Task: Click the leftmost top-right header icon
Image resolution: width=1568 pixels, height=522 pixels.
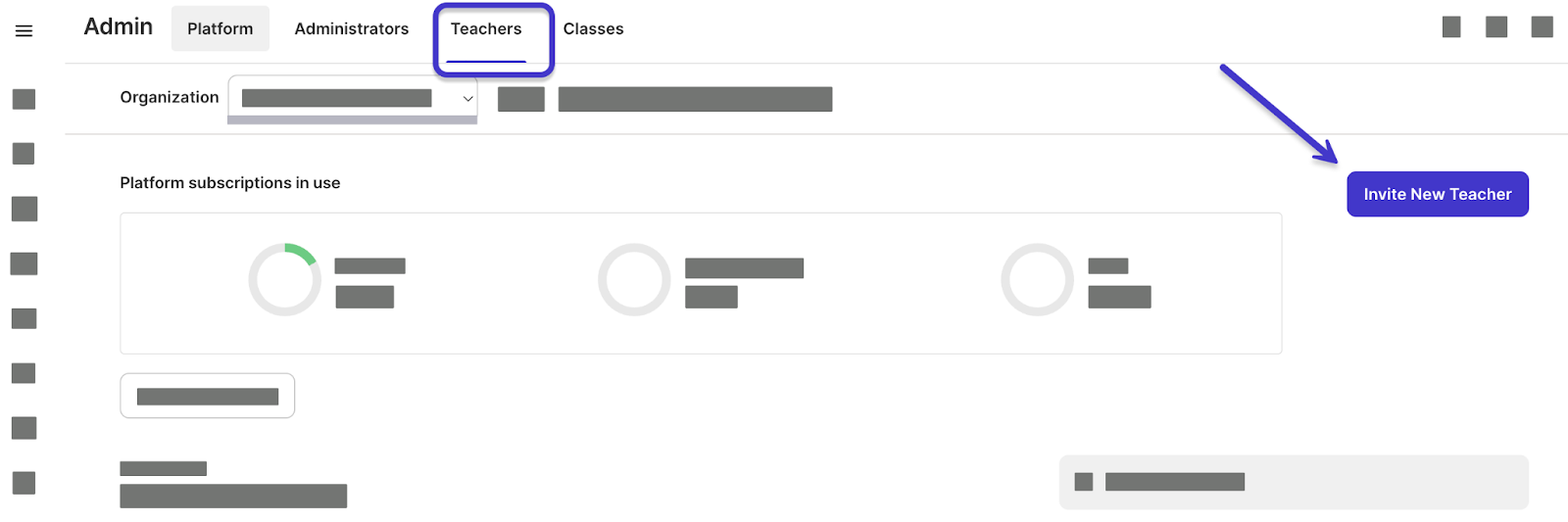Action: [1451, 27]
